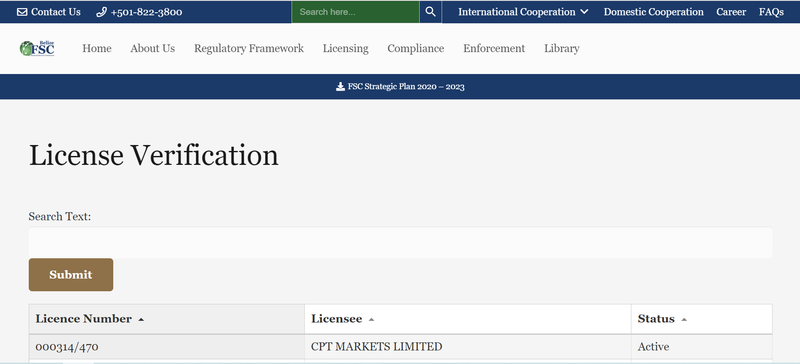The height and width of the screenshot is (364, 800).
Task: Focus the top 'Search here...' field
Action: click(x=356, y=12)
